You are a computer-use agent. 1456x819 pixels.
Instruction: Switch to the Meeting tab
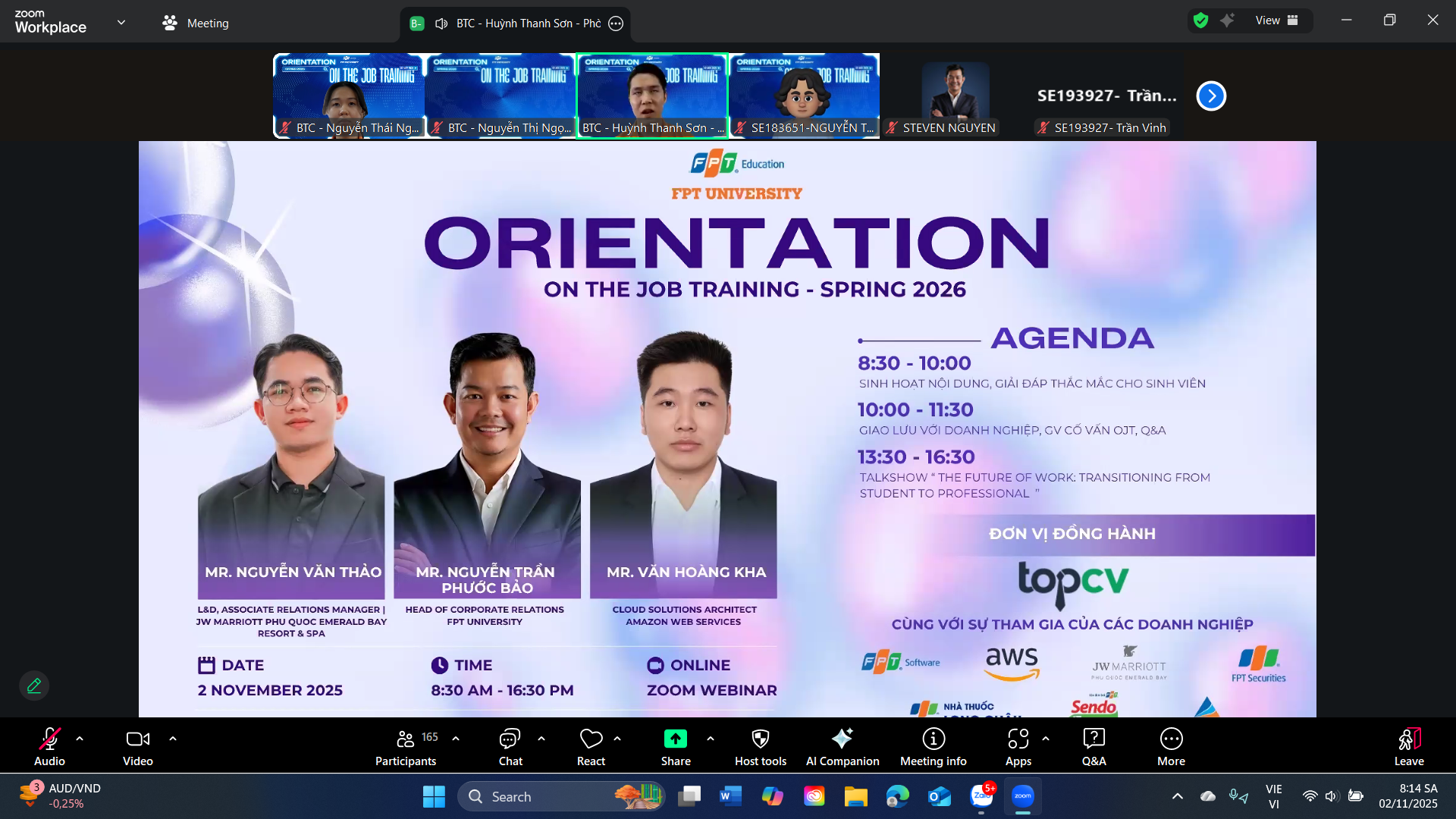[x=196, y=23]
